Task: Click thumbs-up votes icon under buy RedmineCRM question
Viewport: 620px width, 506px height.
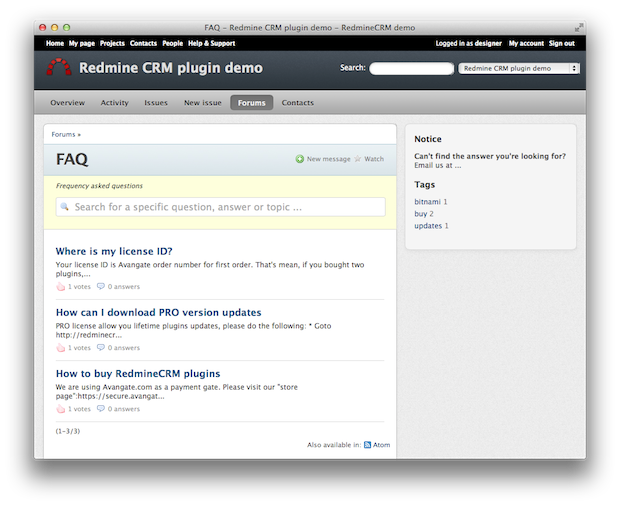Action: coord(61,409)
